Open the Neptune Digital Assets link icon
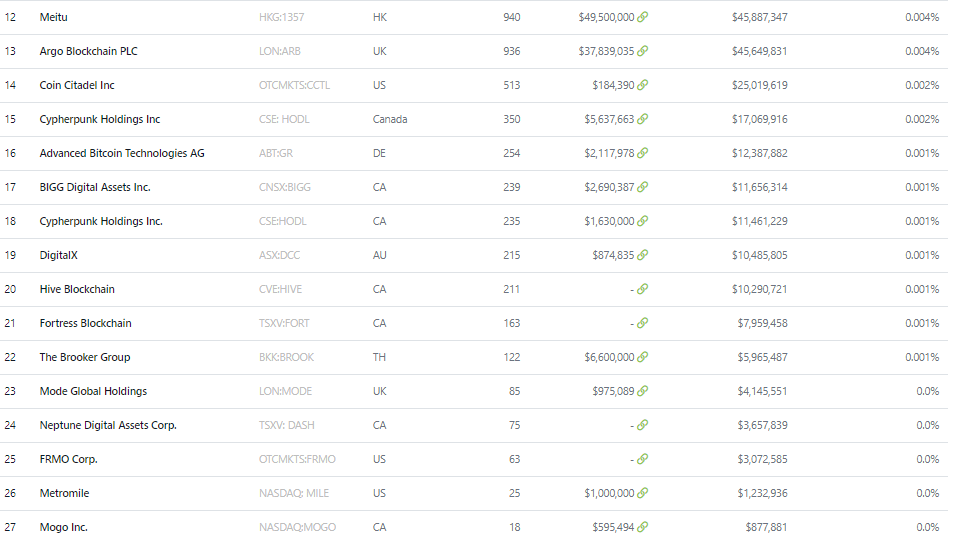The image size is (966, 545). 642,425
